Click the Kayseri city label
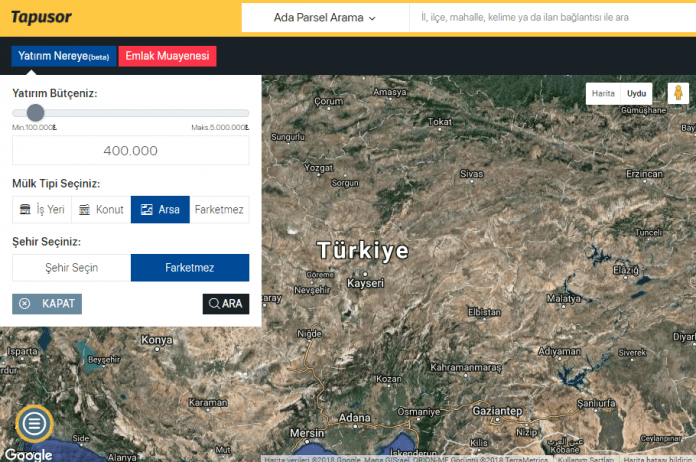 point(365,283)
